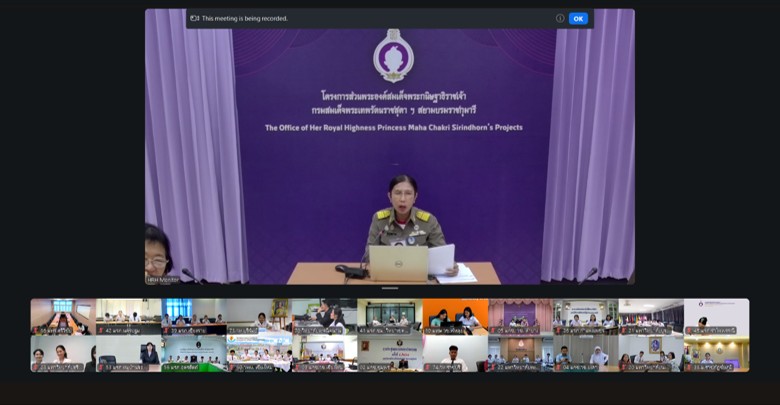Click the HRH Monitor name label
This screenshot has height=405, width=780.
tap(163, 280)
